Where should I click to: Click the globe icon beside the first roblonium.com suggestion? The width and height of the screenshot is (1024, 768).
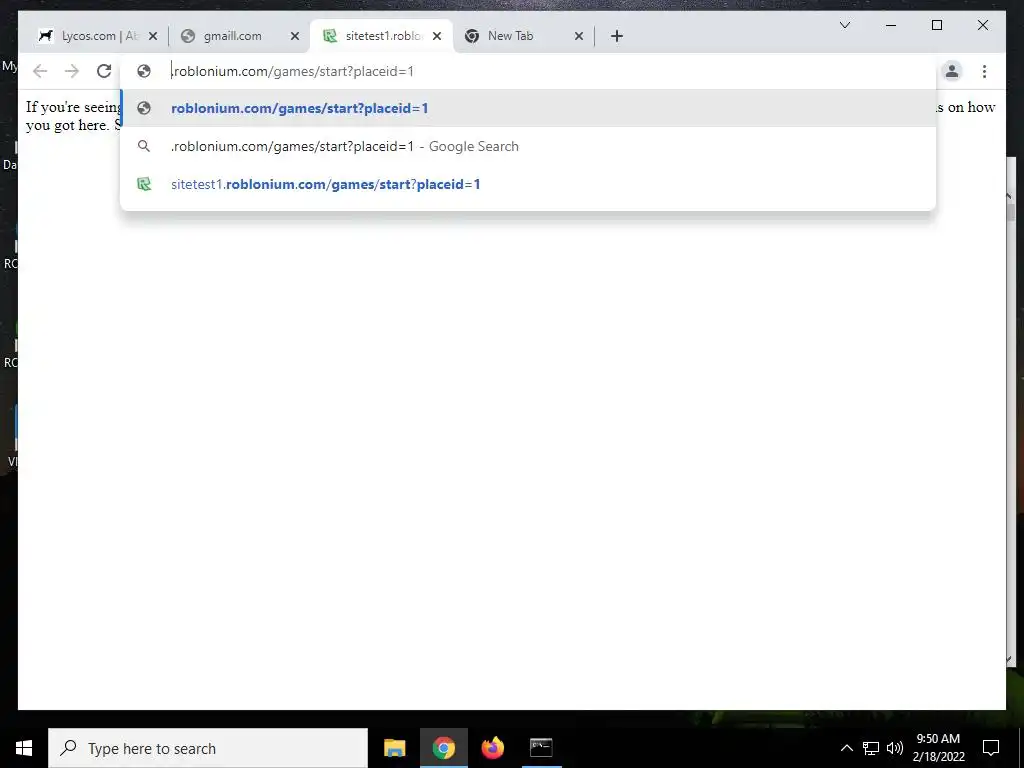pyautogui.click(x=144, y=108)
